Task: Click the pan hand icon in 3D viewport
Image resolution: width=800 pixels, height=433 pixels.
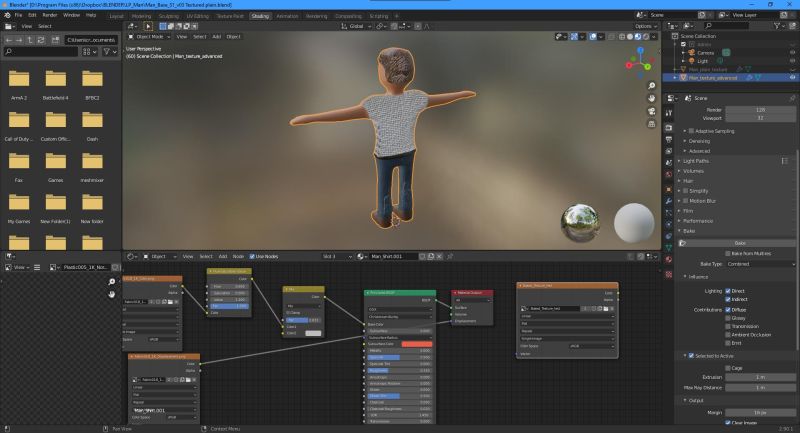Action: [x=652, y=98]
